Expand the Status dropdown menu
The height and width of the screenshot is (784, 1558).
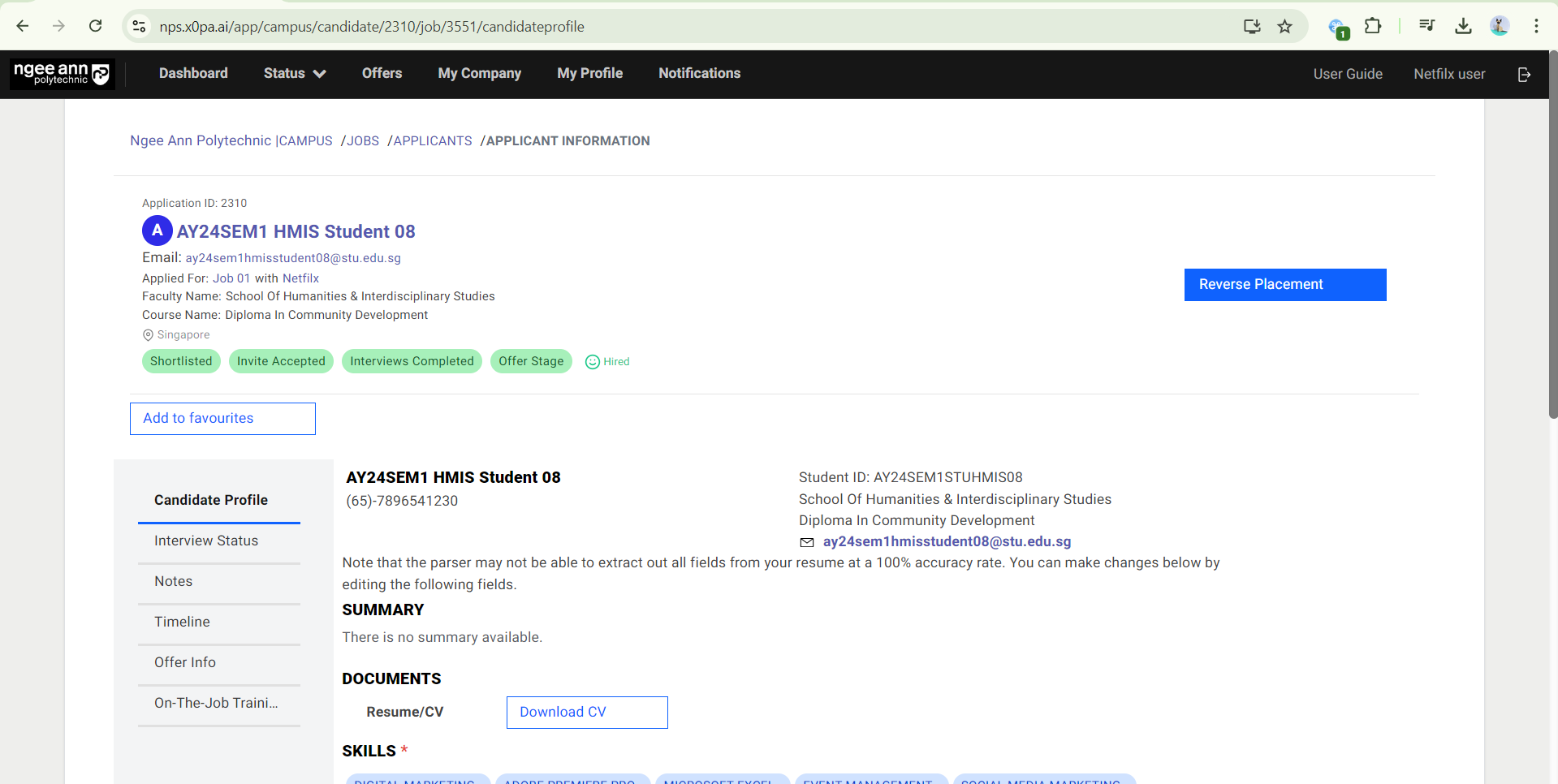pyautogui.click(x=294, y=74)
